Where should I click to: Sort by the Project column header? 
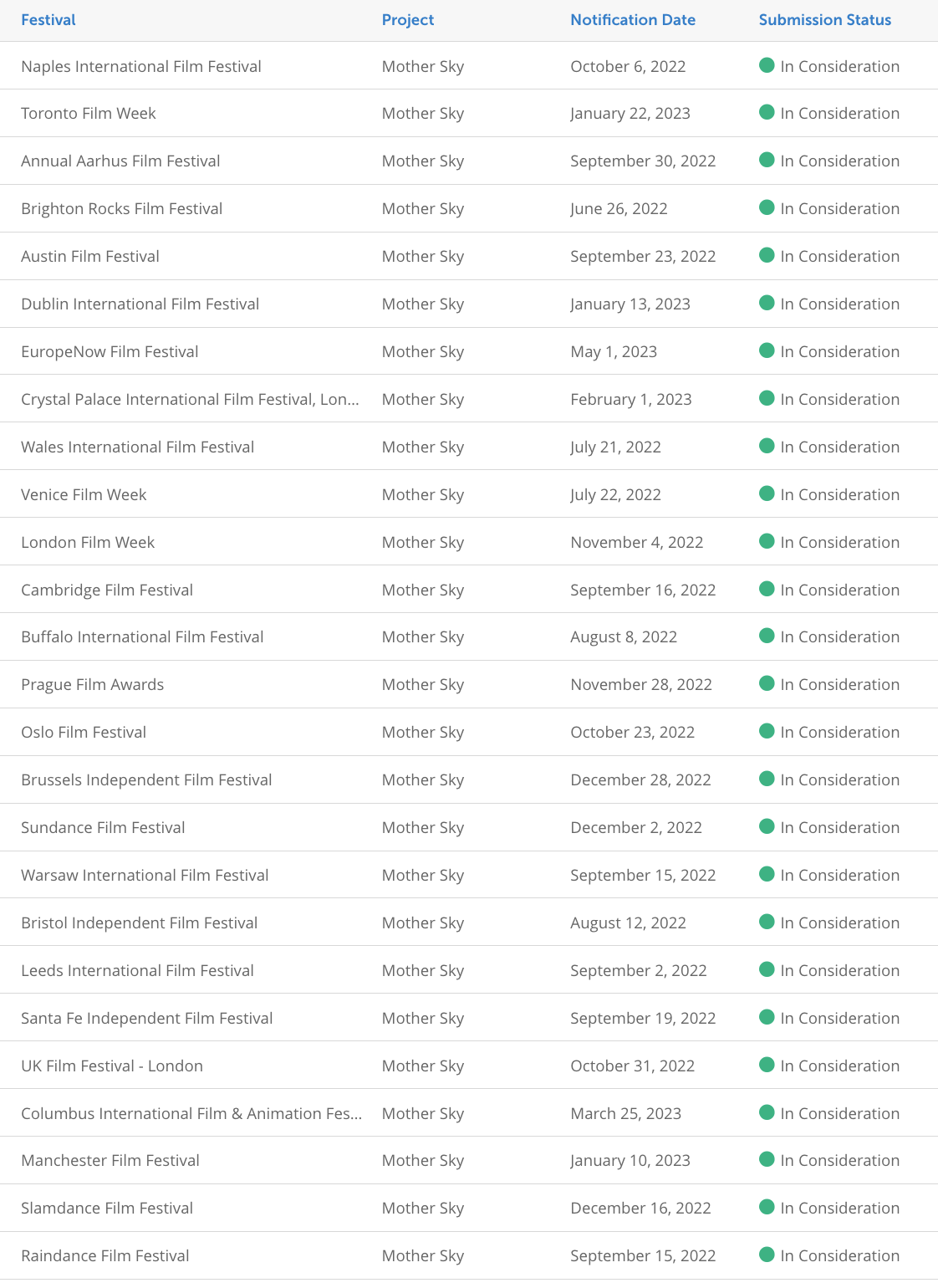(408, 20)
